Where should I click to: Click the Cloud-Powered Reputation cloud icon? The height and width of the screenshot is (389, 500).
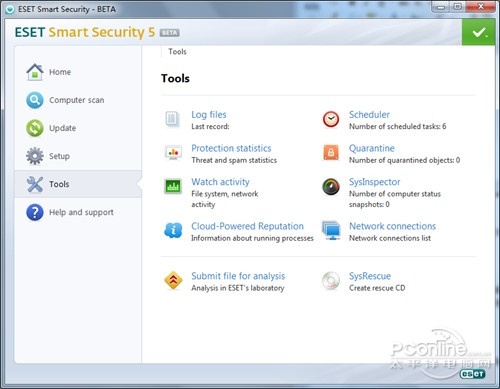coord(173,230)
